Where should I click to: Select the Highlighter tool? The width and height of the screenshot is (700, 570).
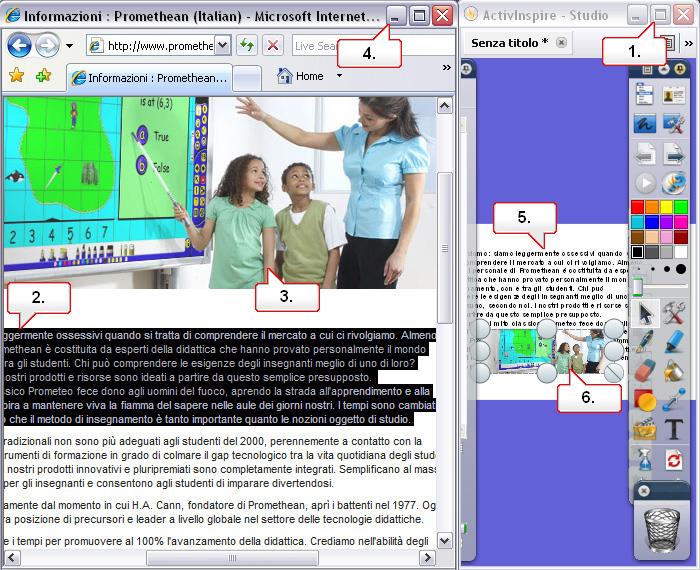pyautogui.click(x=674, y=341)
